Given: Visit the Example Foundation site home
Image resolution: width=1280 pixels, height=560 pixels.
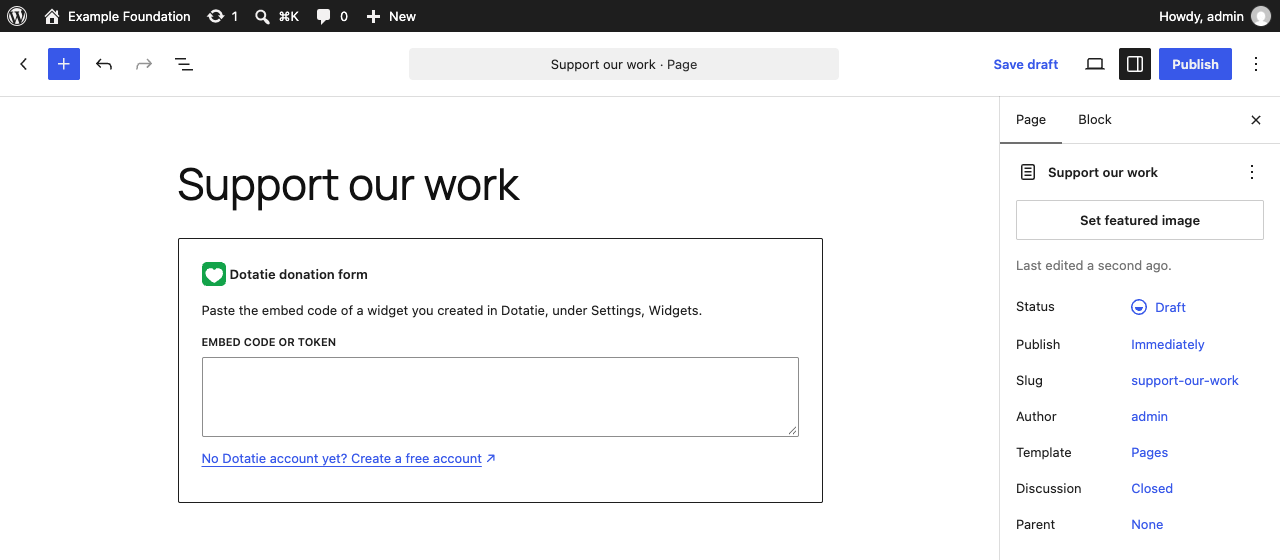Looking at the screenshot, I should point(117,16).
